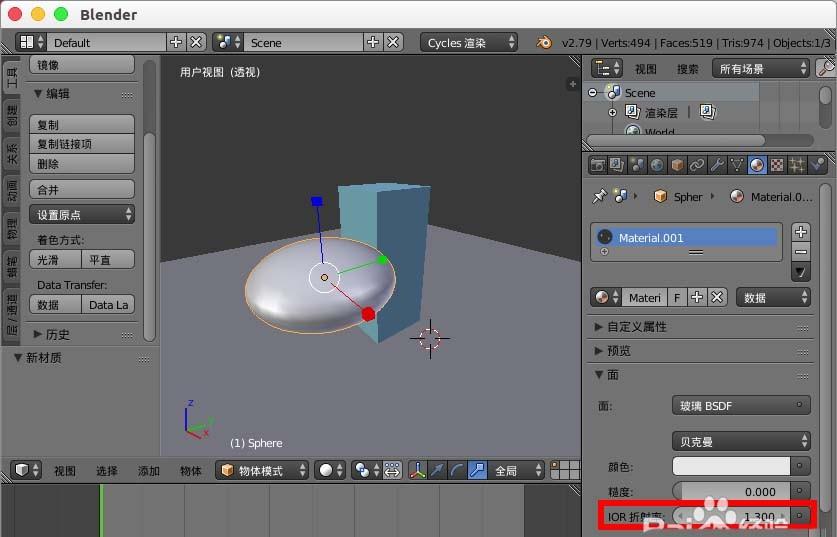Click the Blender logo icon in header

pyautogui.click(x=544, y=42)
